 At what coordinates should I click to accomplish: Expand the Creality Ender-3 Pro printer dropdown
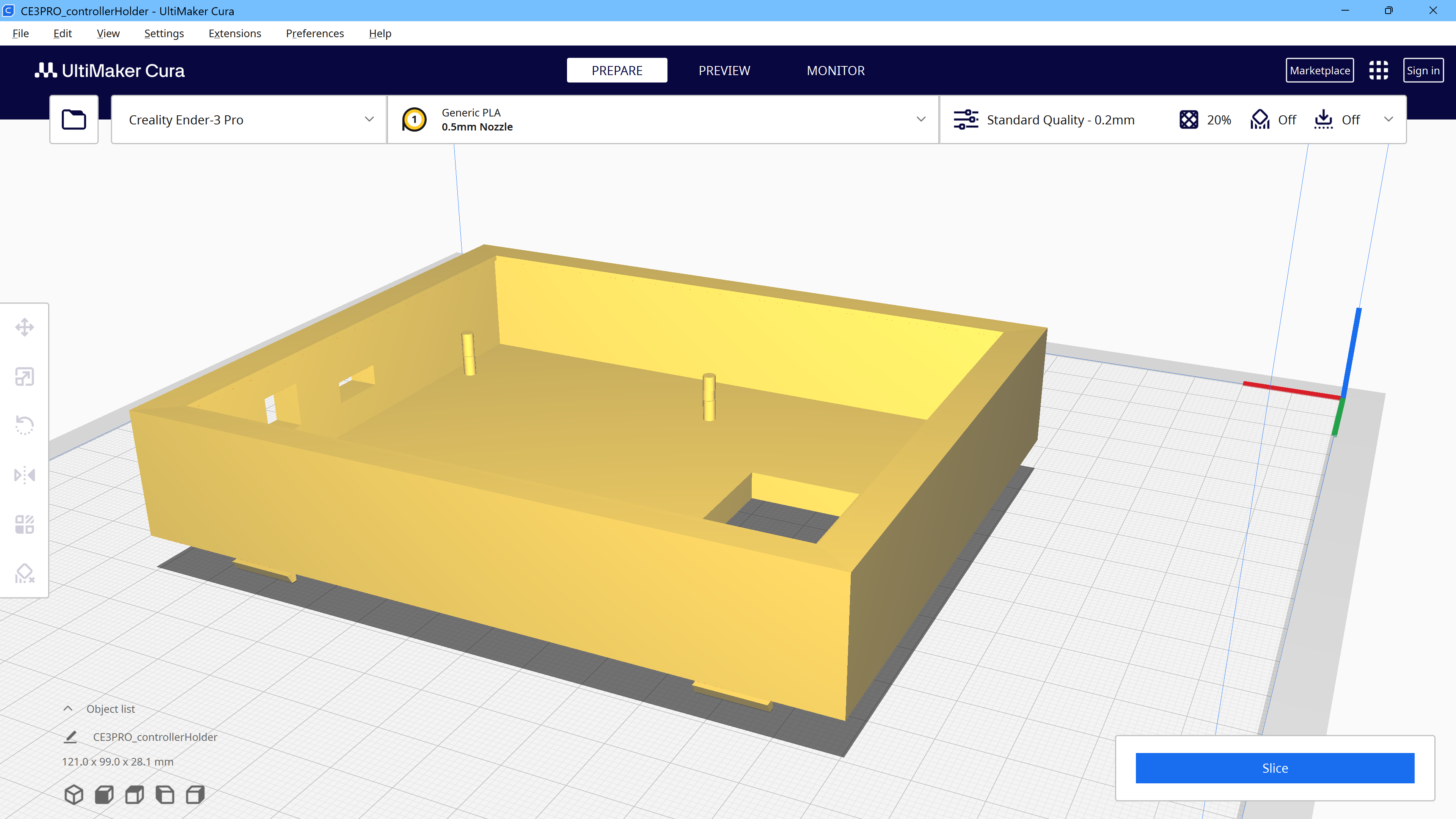coord(249,120)
